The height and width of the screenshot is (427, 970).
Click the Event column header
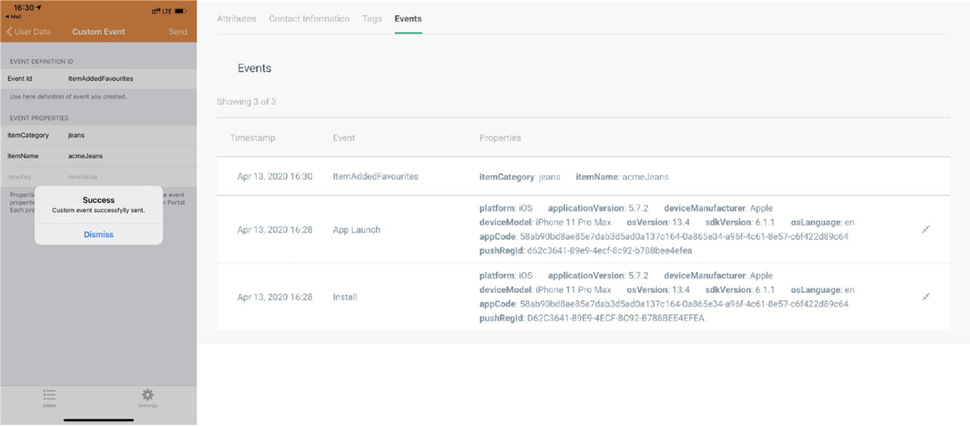pos(343,138)
